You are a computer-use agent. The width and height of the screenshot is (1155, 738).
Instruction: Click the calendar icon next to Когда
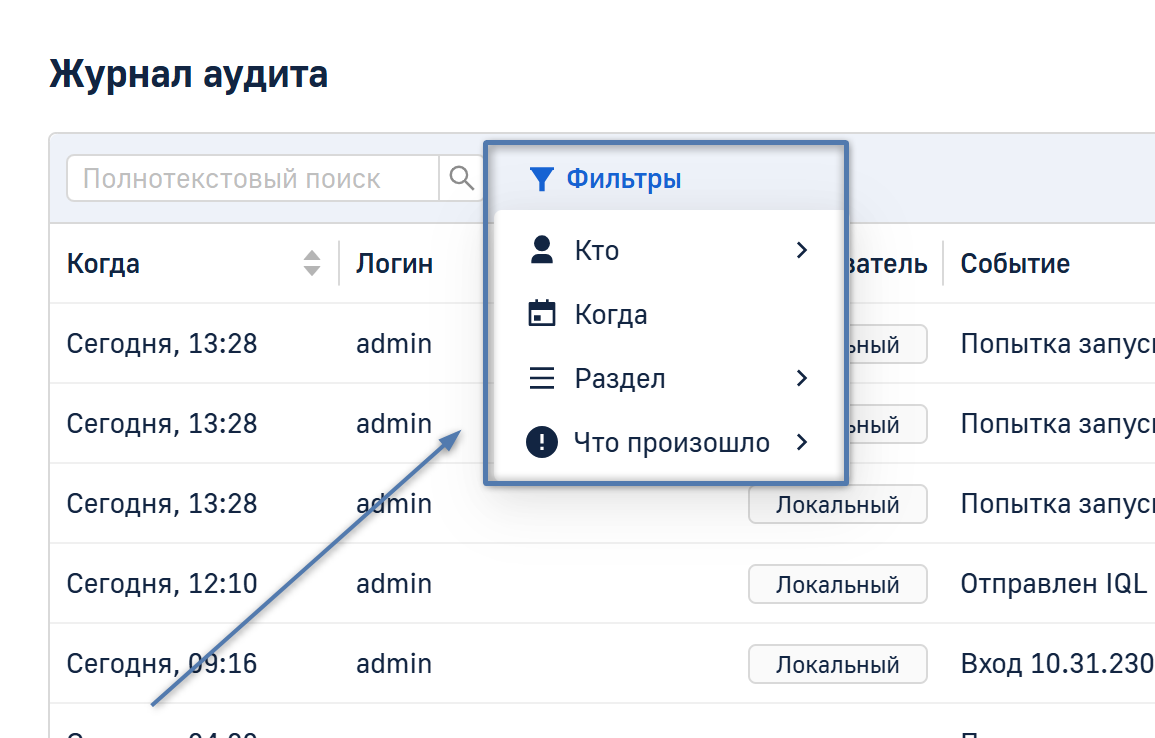(x=541, y=314)
